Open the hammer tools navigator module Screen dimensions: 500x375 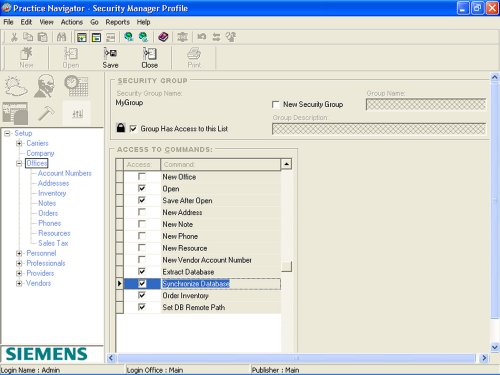click(x=46, y=114)
